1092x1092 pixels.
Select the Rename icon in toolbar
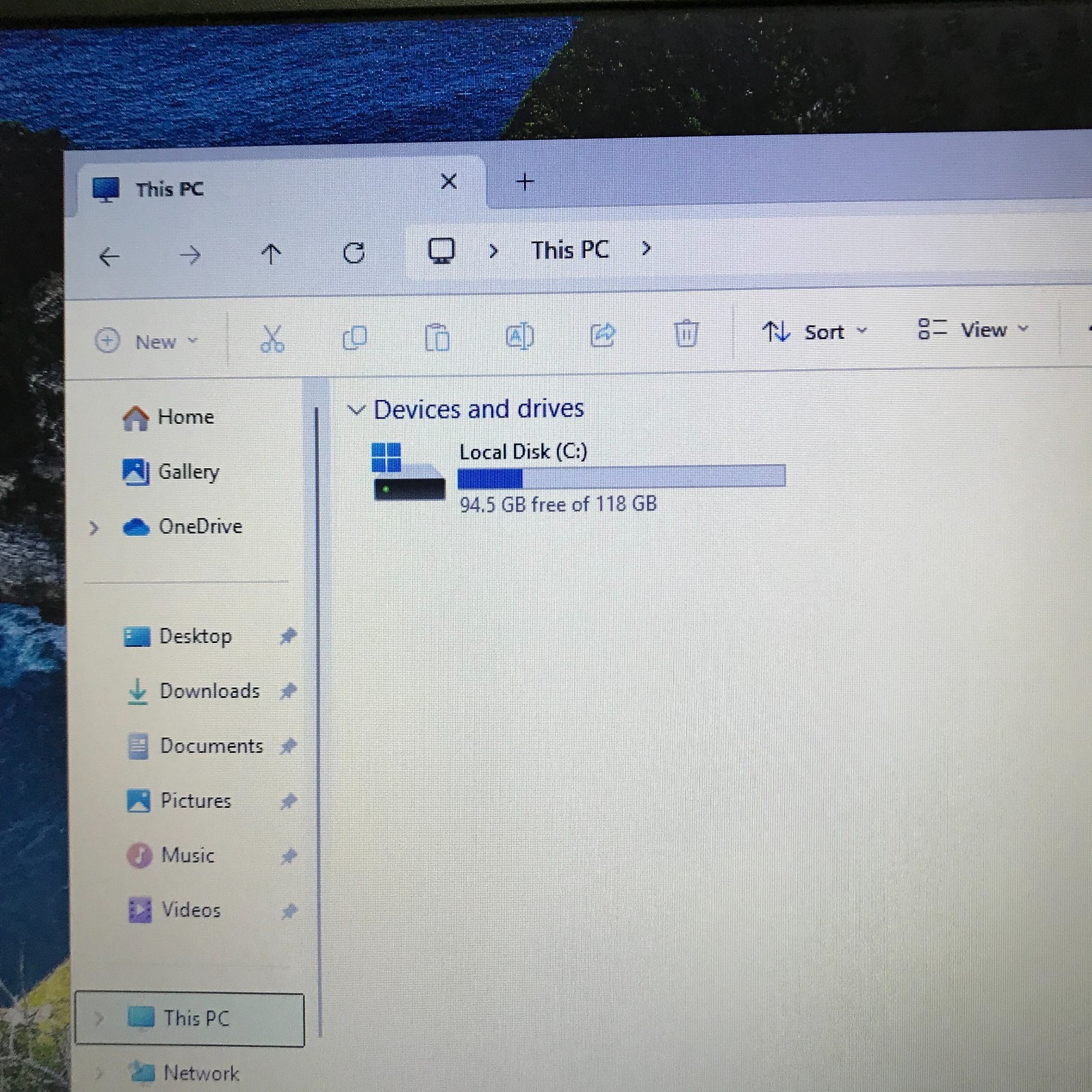point(519,335)
